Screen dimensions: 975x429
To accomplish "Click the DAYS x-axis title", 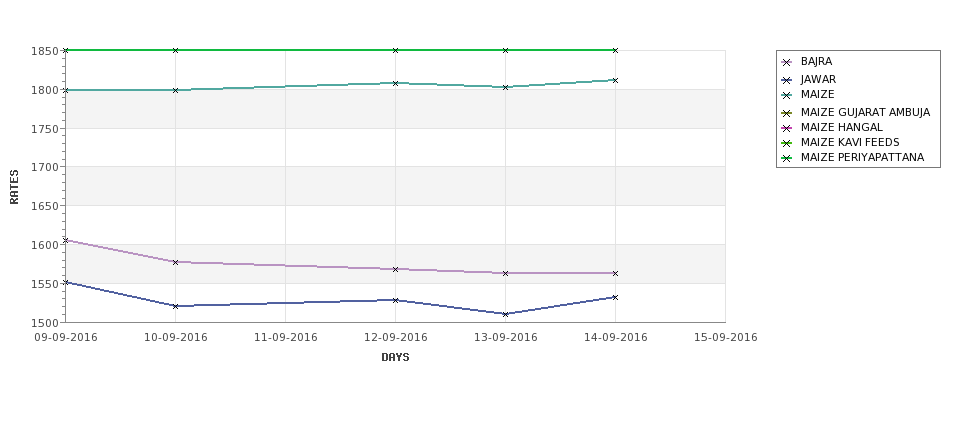I will (x=395, y=358).
